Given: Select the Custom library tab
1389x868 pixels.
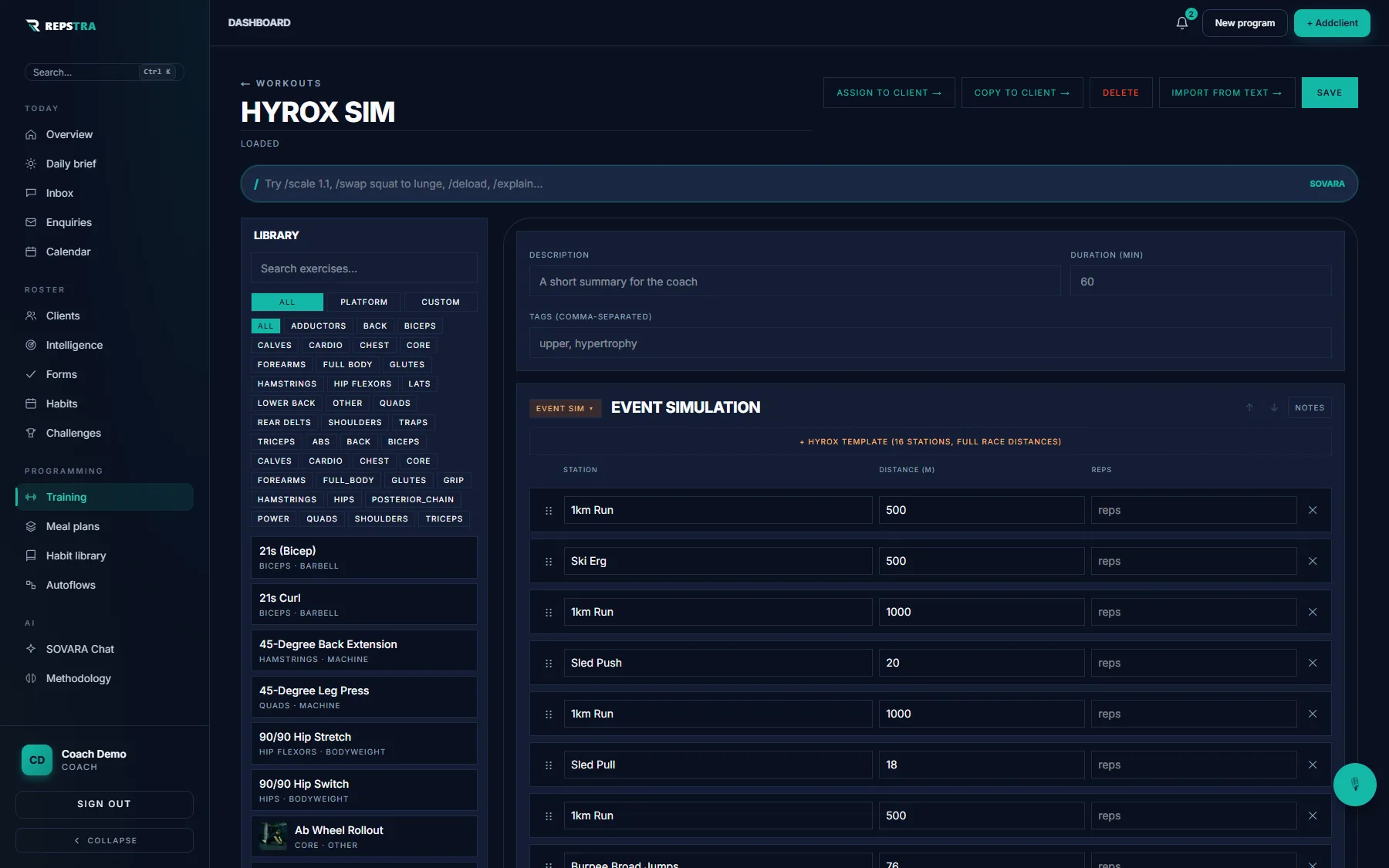Looking at the screenshot, I should [441, 302].
